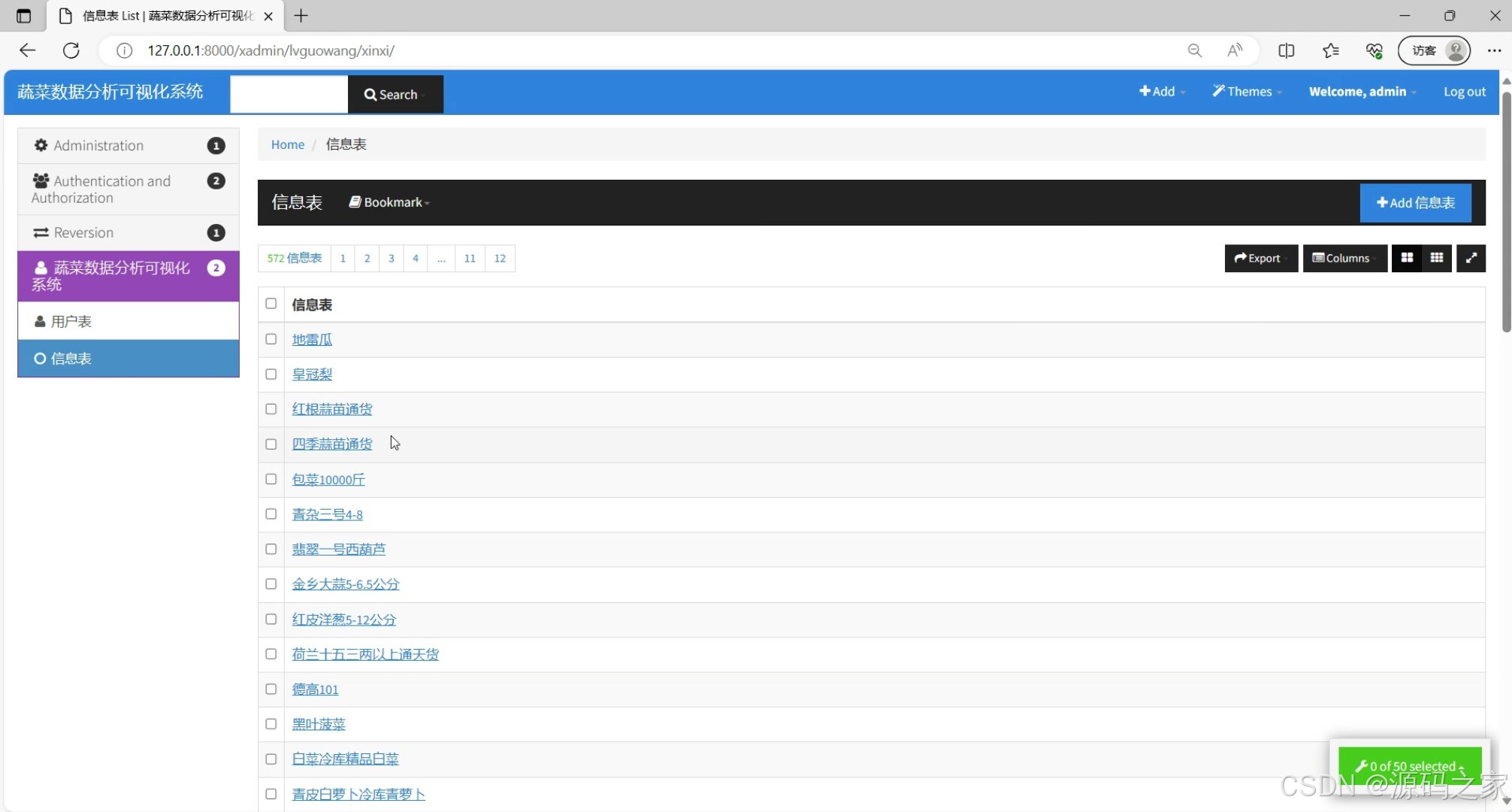Click the fullscreen expand icon button

1471,258
